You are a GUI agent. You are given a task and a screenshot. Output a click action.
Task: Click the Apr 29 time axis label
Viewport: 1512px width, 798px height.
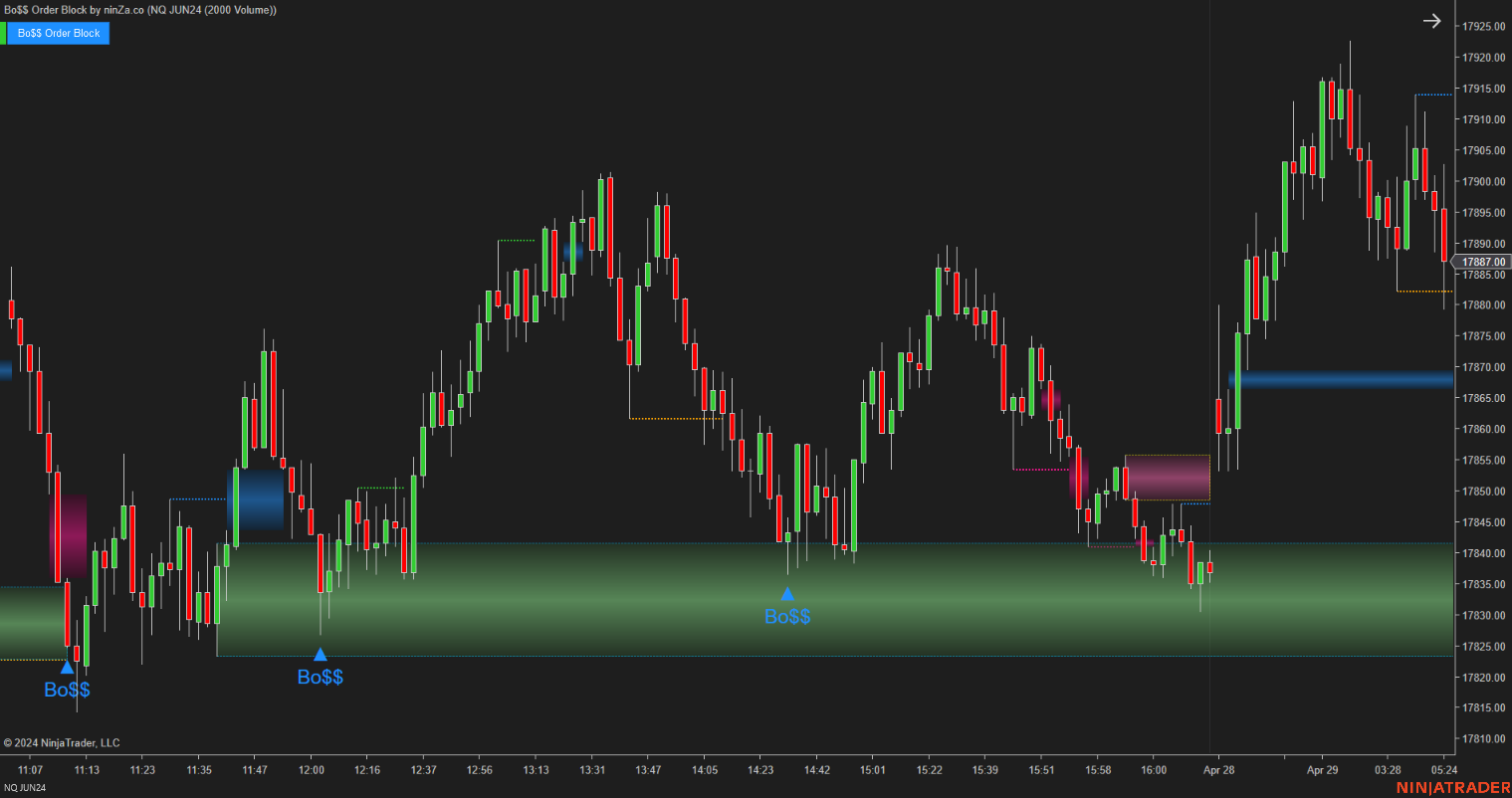(1322, 769)
